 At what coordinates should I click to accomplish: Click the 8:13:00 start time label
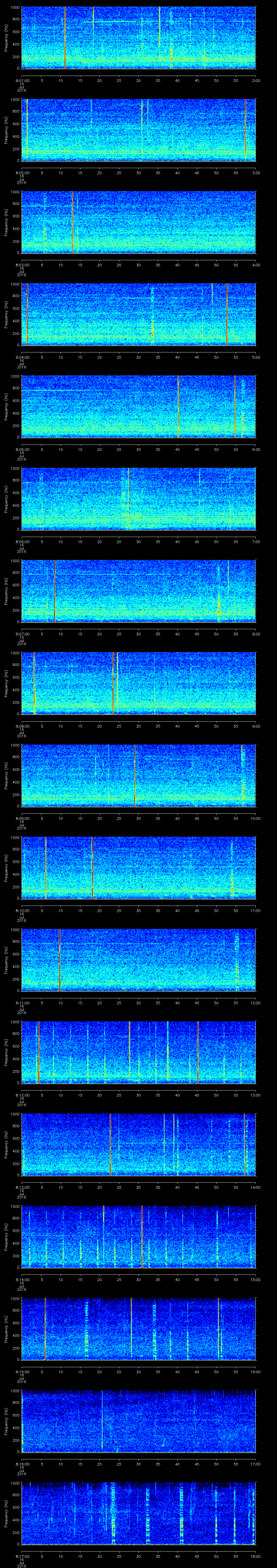pyautogui.click(x=22, y=1187)
